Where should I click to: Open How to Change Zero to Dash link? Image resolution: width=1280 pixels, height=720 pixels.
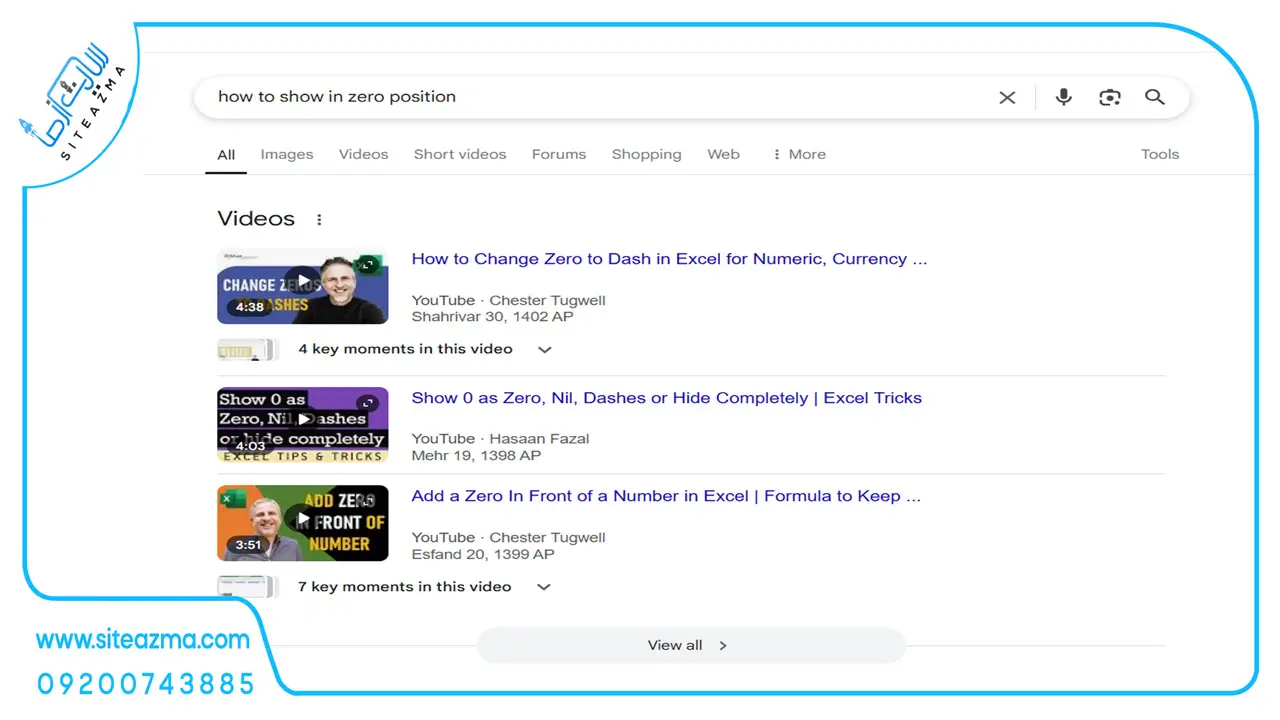pyautogui.click(x=669, y=259)
